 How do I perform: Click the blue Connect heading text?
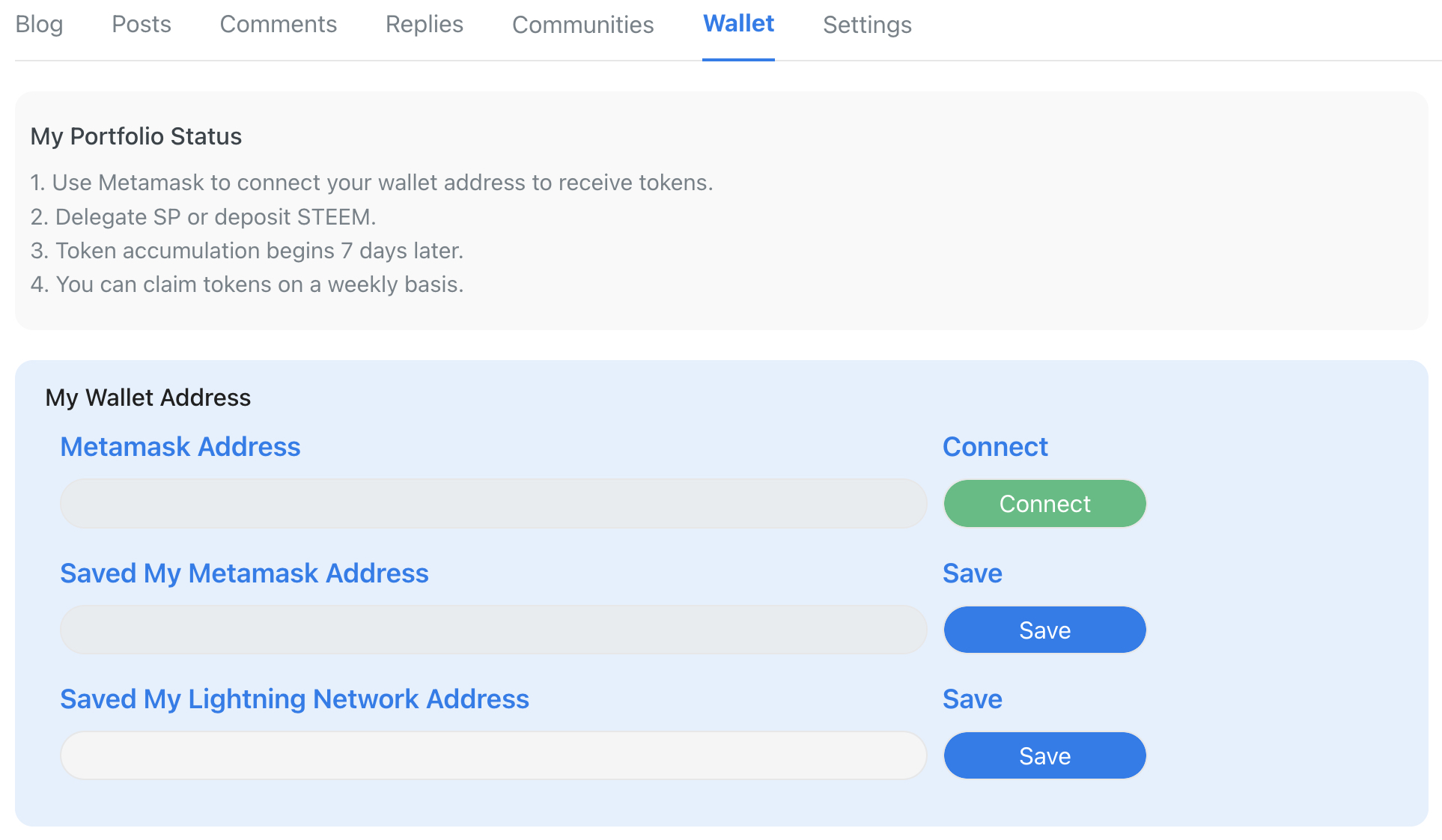(x=994, y=447)
